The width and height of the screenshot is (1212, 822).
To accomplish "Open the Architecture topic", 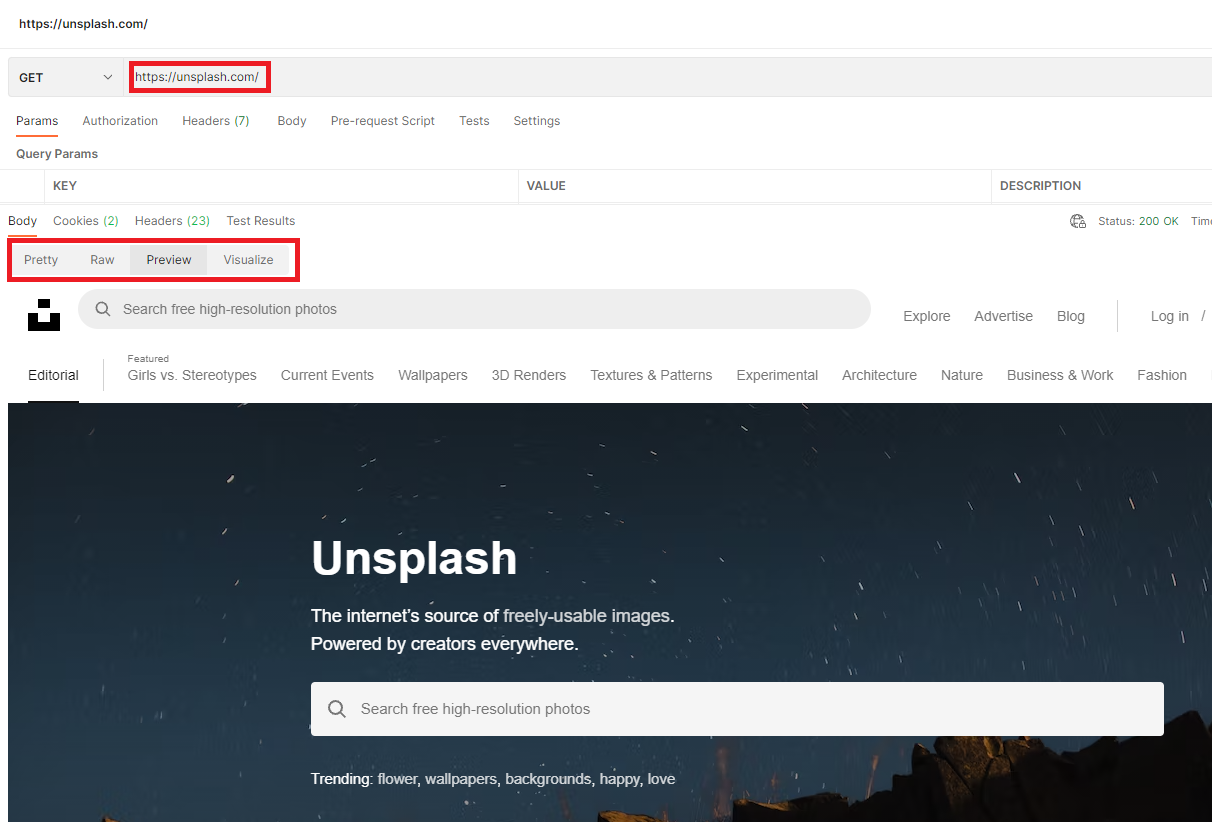I will [879, 375].
